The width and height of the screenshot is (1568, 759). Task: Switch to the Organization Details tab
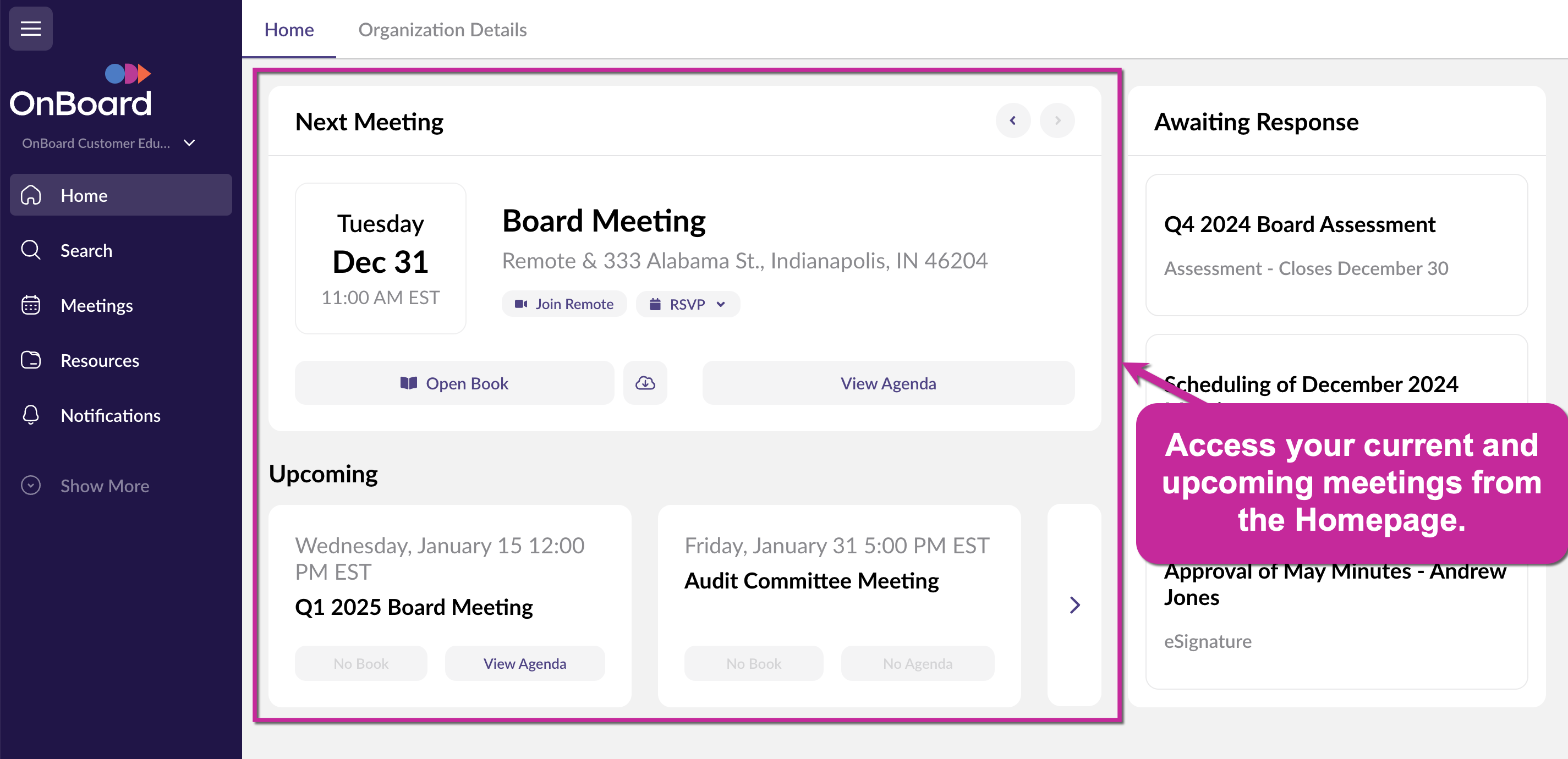pos(442,29)
